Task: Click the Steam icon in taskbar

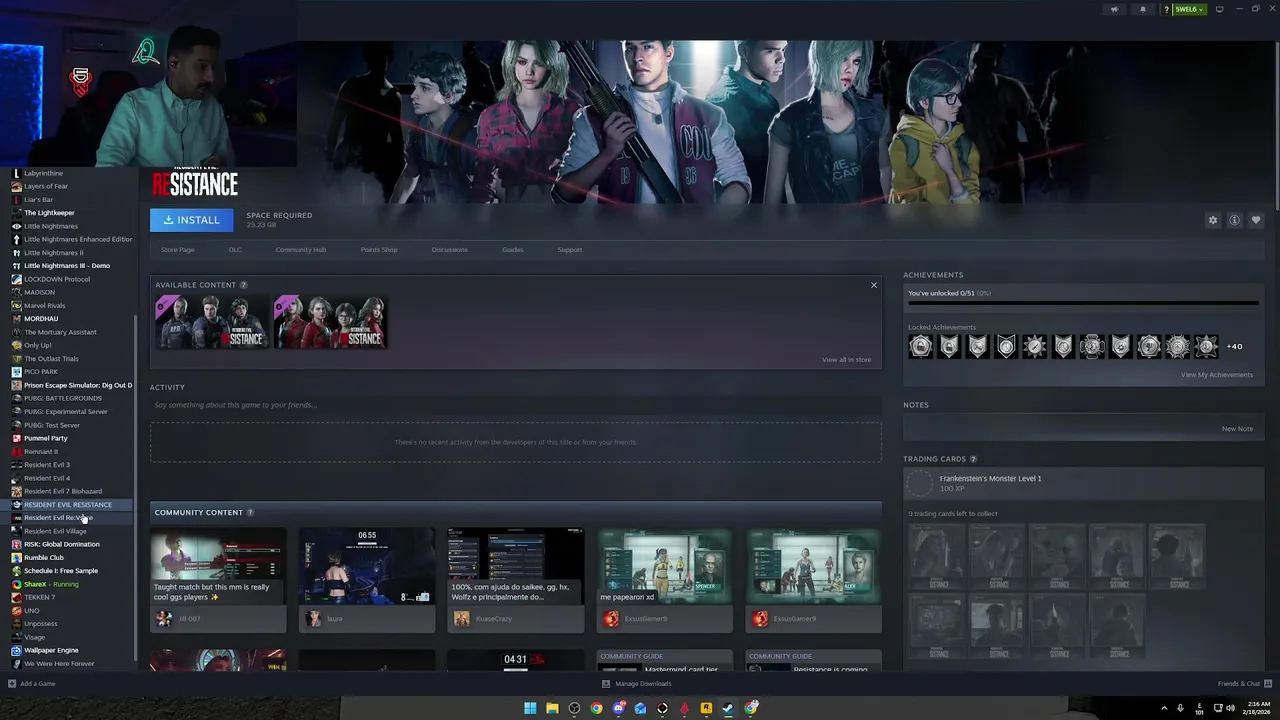Action: [728, 708]
